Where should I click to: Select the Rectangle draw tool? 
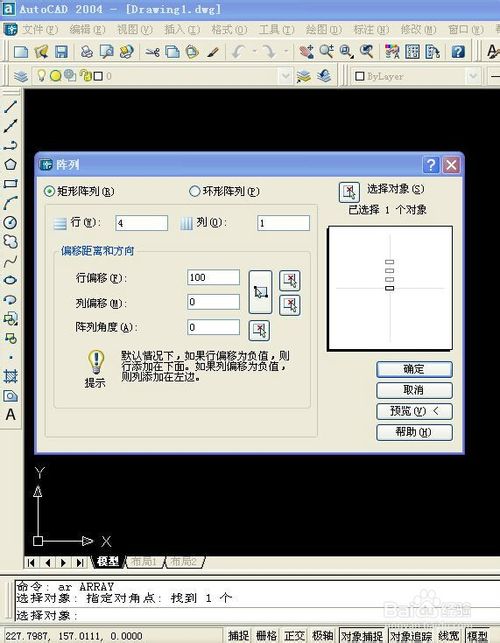[10, 183]
